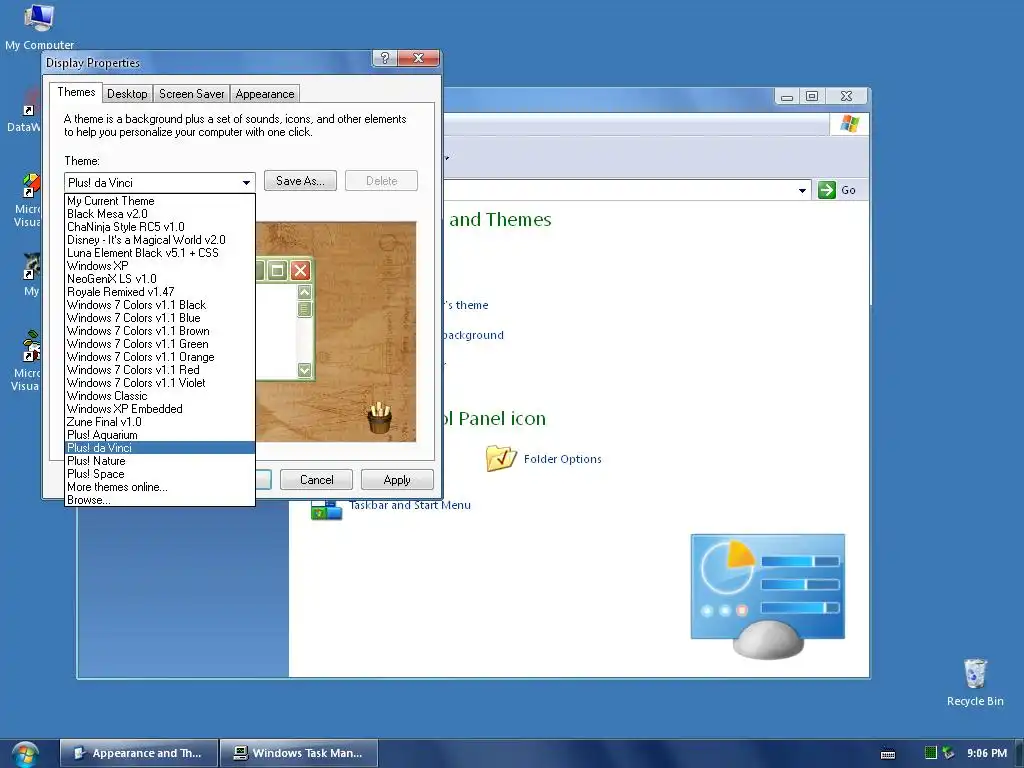Click the green Go arrow icon
The image size is (1024, 768).
click(827, 190)
